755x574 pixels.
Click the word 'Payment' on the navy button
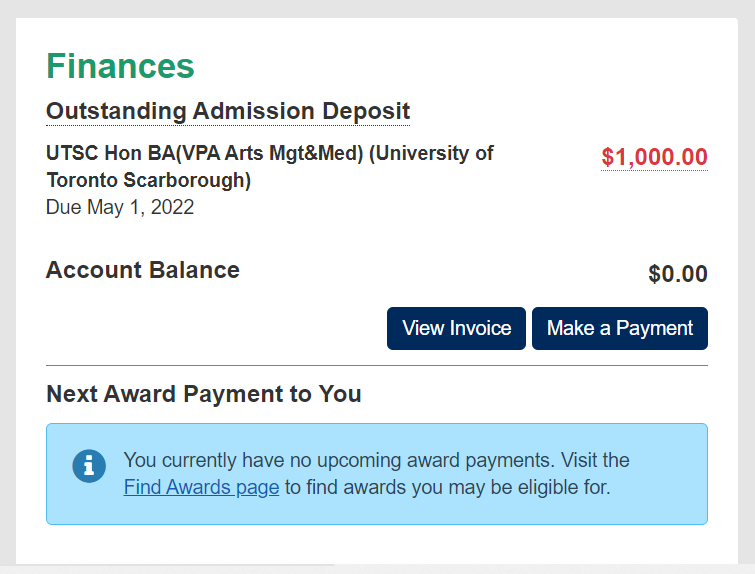pyautogui.click(x=654, y=328)
